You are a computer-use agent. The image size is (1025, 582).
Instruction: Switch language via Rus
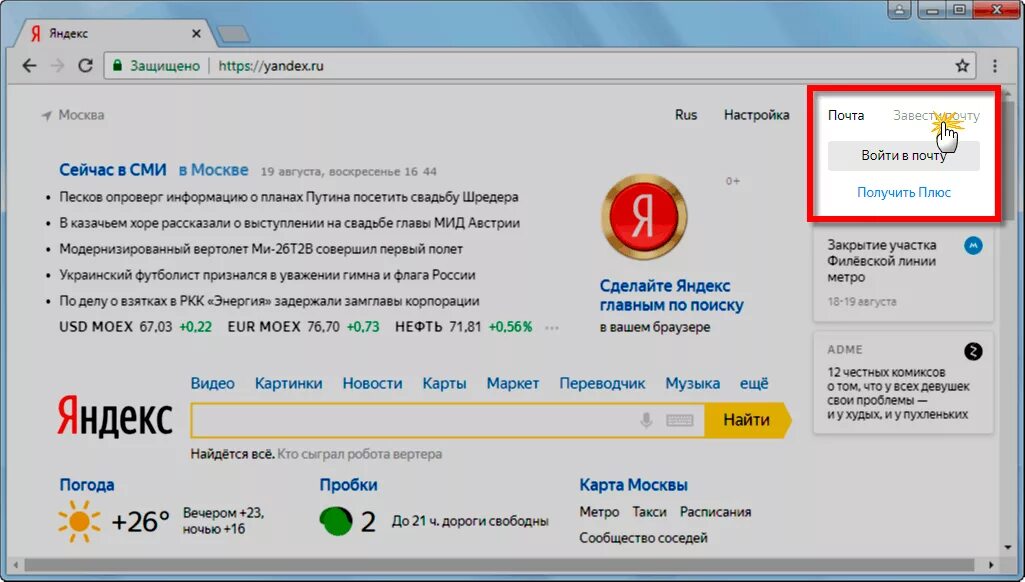[x=686, y=115]
